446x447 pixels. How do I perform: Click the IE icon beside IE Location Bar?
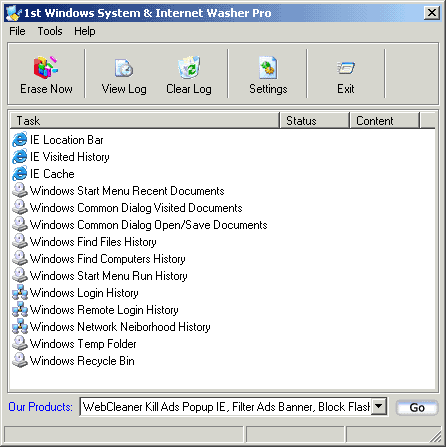[20, 139]
